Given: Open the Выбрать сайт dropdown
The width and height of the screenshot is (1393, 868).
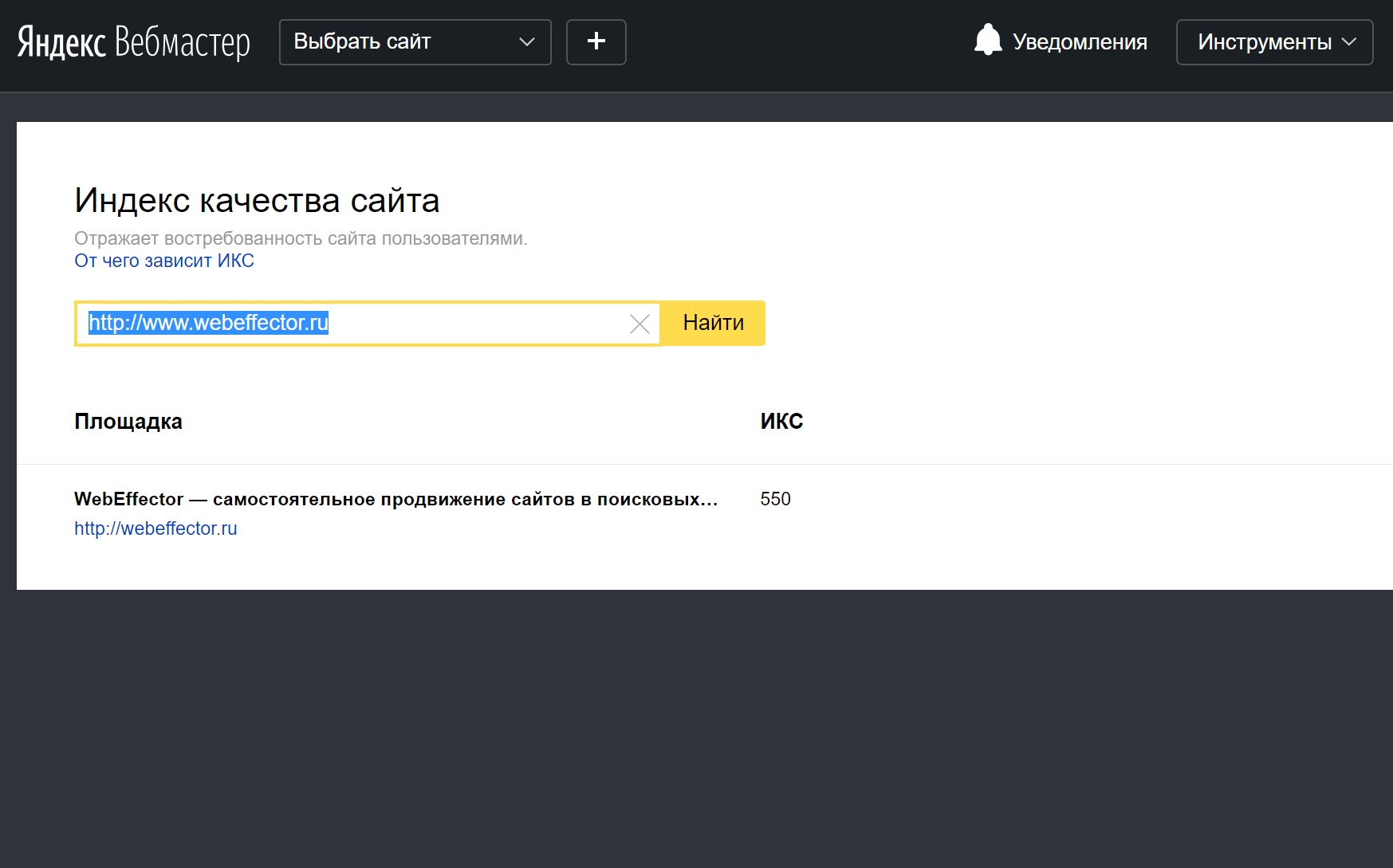Looking at the screenshot, I should pyautogui.click(x=414, y=42).
